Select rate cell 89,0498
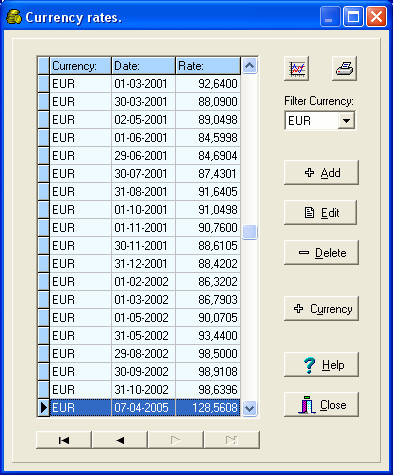Image resolution: width=393 pixels, height=475 pixels. [208, 120]
